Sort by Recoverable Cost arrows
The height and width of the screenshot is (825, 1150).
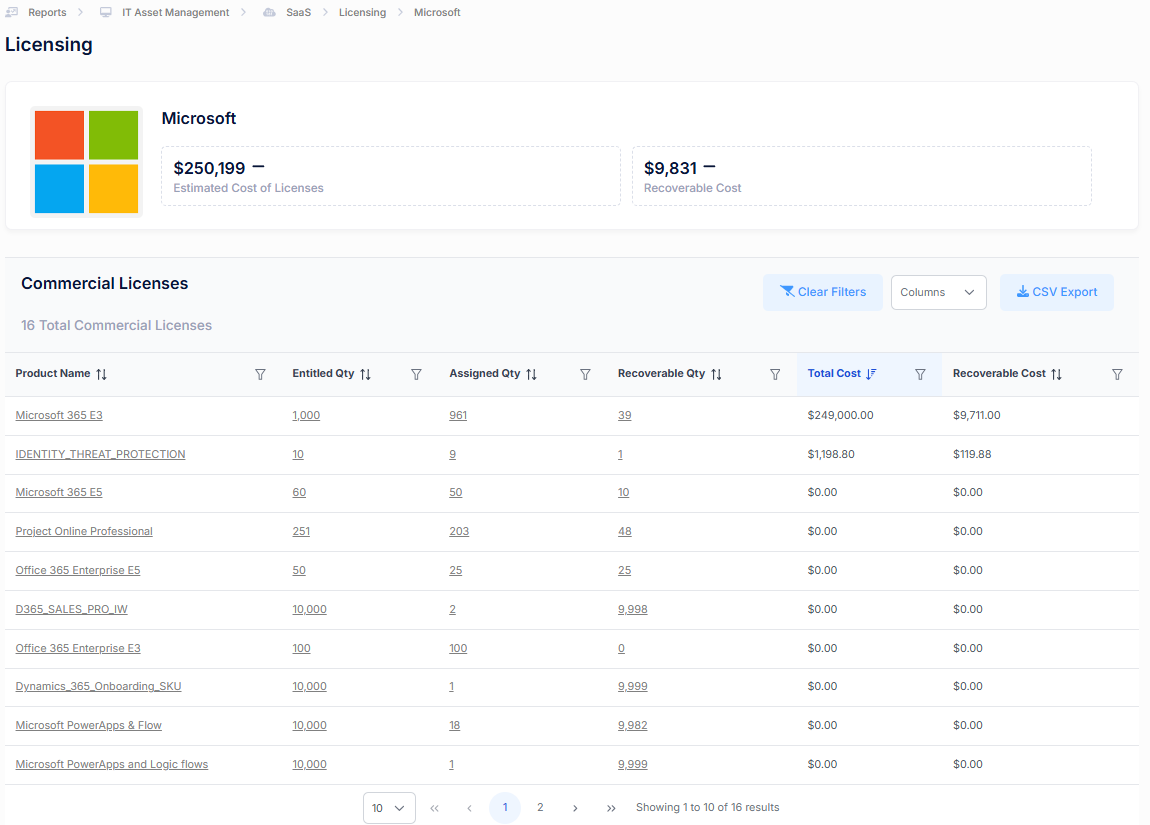(x=1056, y=374)
